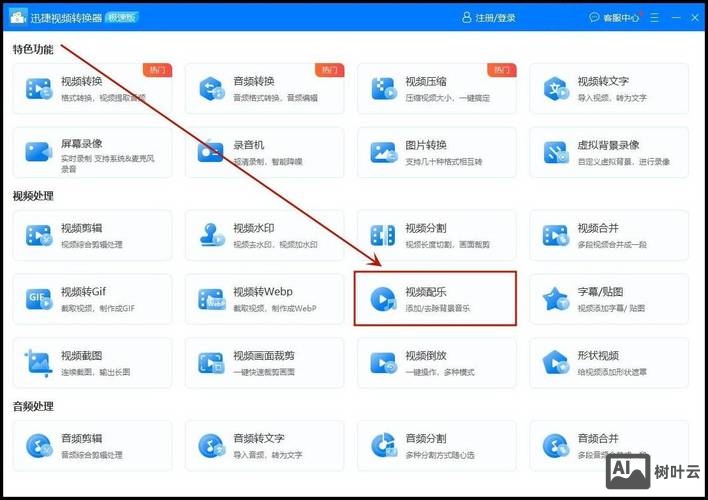This screenshot has width=708, height=500.
Task: Click the 音频转文字 card title text
Action: 259,438
